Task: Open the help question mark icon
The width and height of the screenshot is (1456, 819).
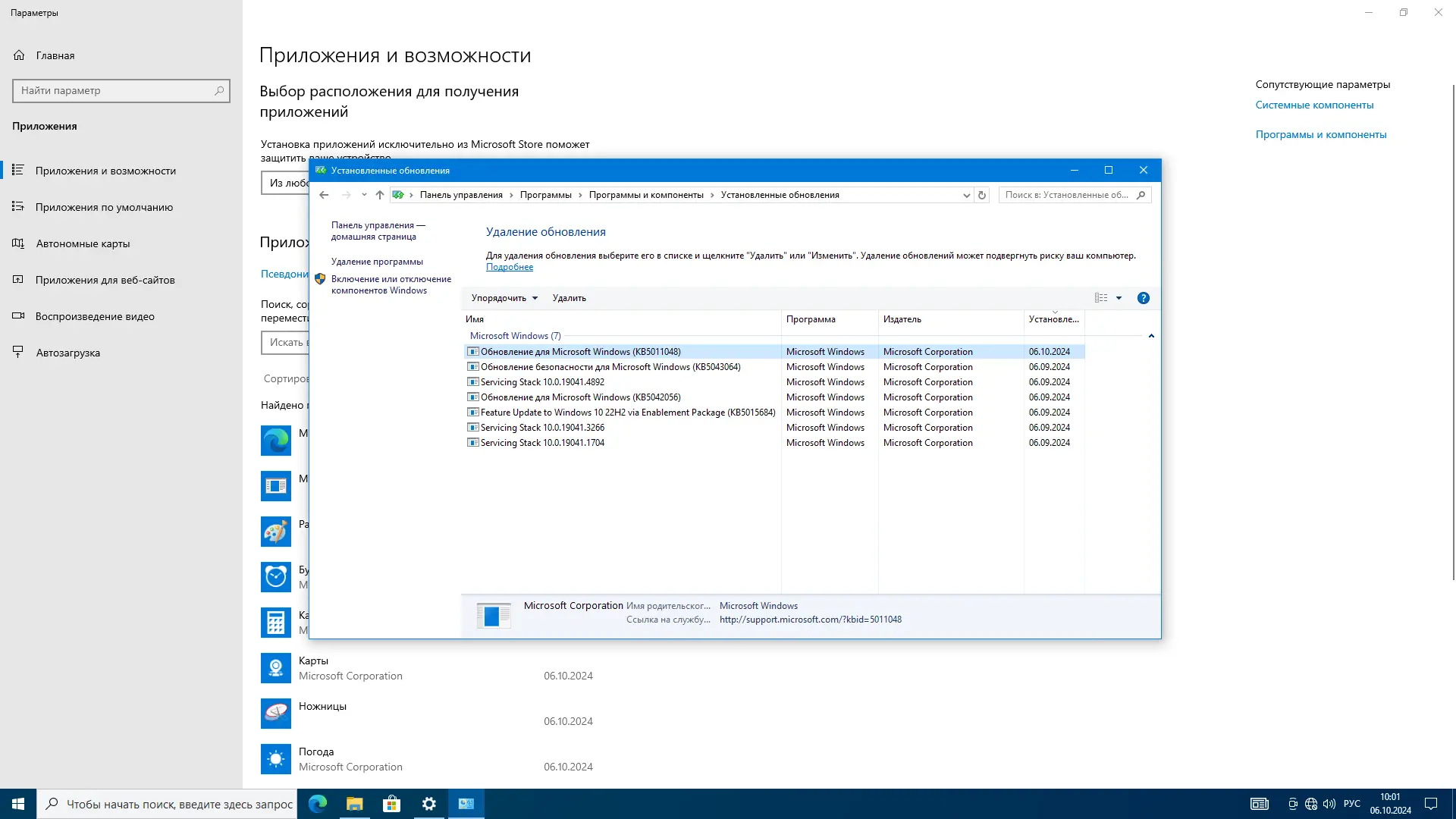Action: [1143, 298]
